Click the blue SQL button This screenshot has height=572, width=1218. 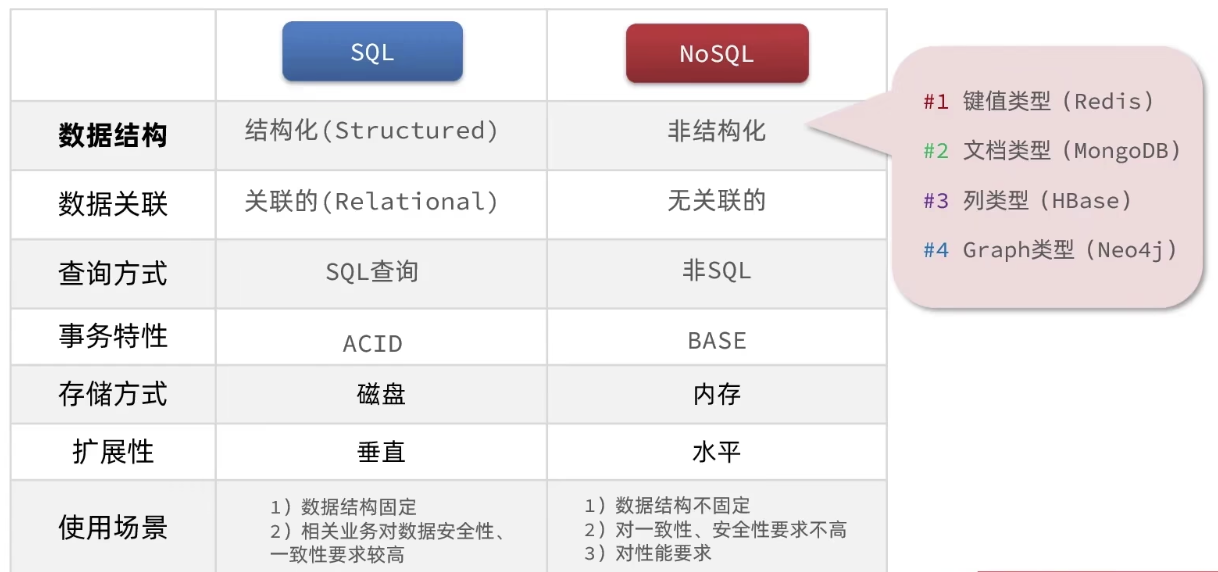372,52
